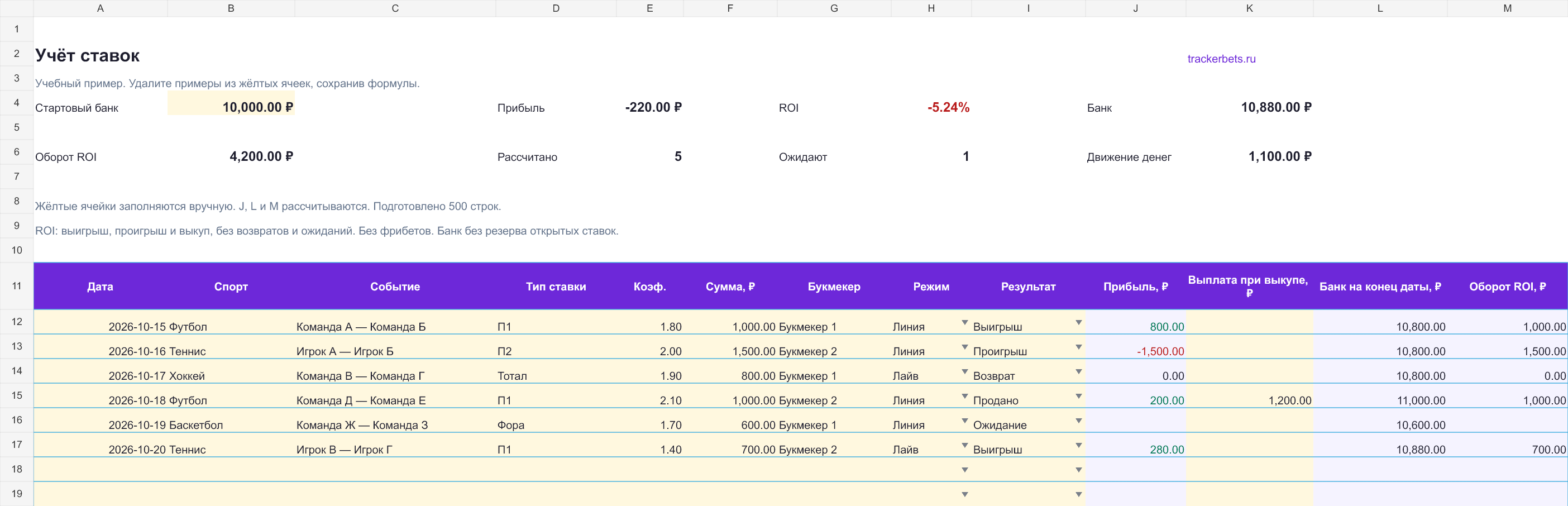Image resolution: width=1568 pixels, height=506 pixels.
Task: Select the profit cell -1,500.00
Action: coord(1135,347)
